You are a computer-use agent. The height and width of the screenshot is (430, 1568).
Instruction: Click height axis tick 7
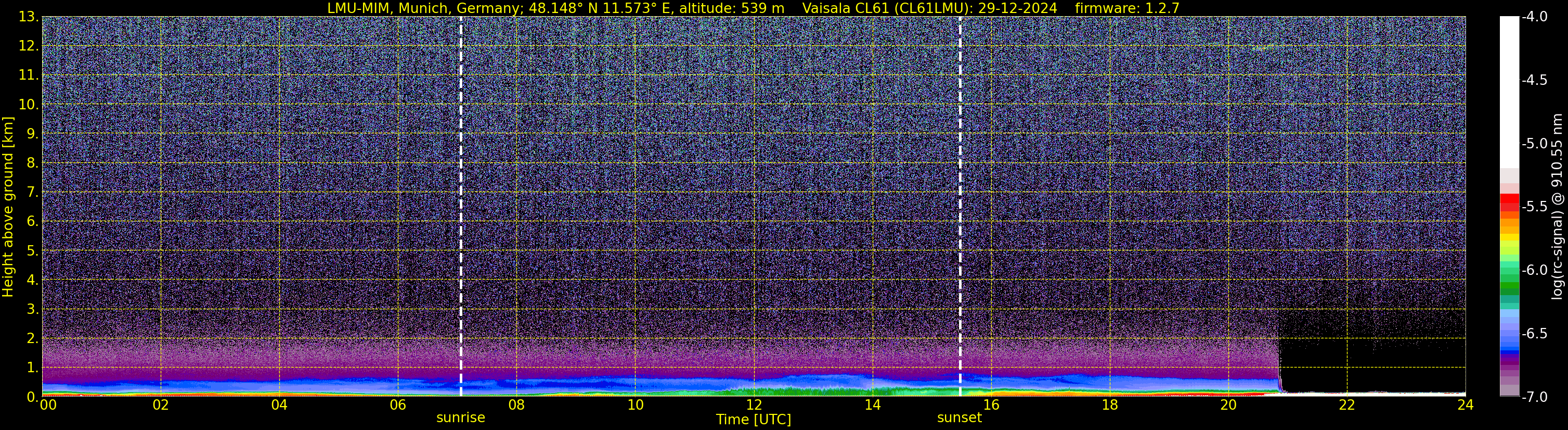[33, 193]
